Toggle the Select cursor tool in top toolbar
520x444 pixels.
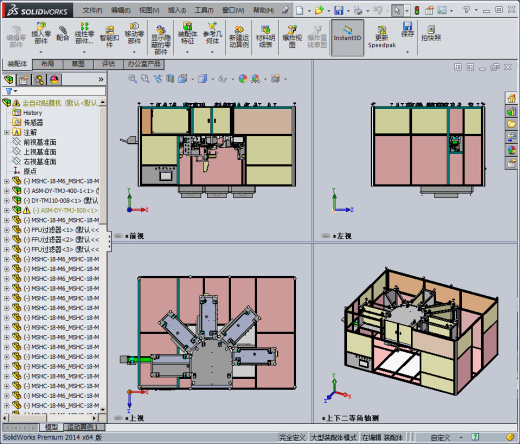pos(396,10)
